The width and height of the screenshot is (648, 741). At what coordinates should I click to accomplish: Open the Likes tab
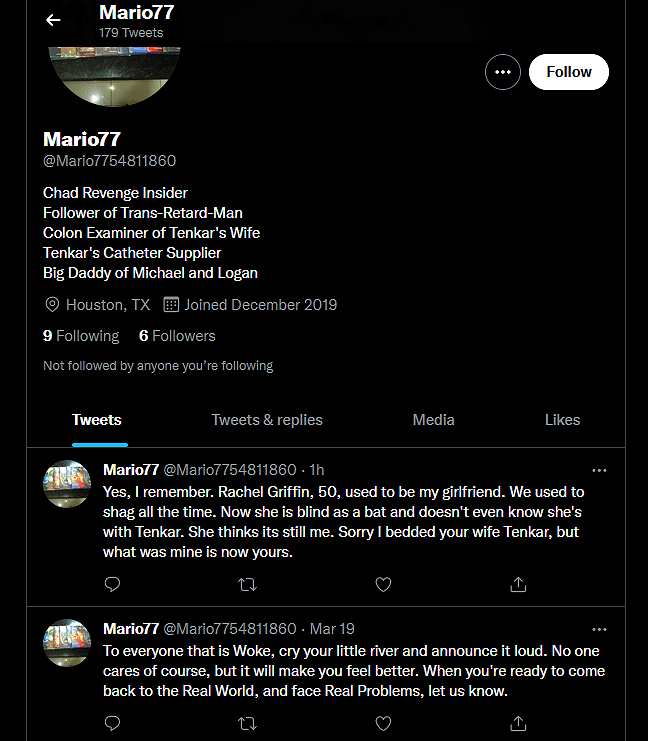coord(562,420)
